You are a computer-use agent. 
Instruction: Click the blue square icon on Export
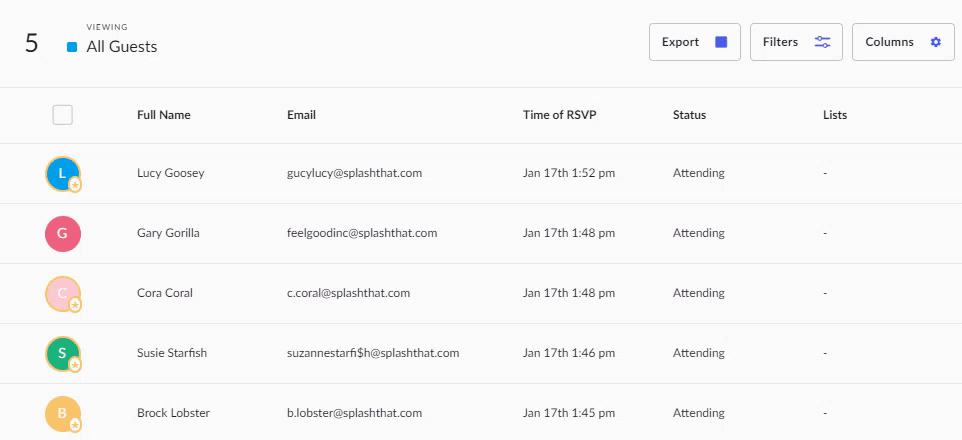(x=721, y=42)
